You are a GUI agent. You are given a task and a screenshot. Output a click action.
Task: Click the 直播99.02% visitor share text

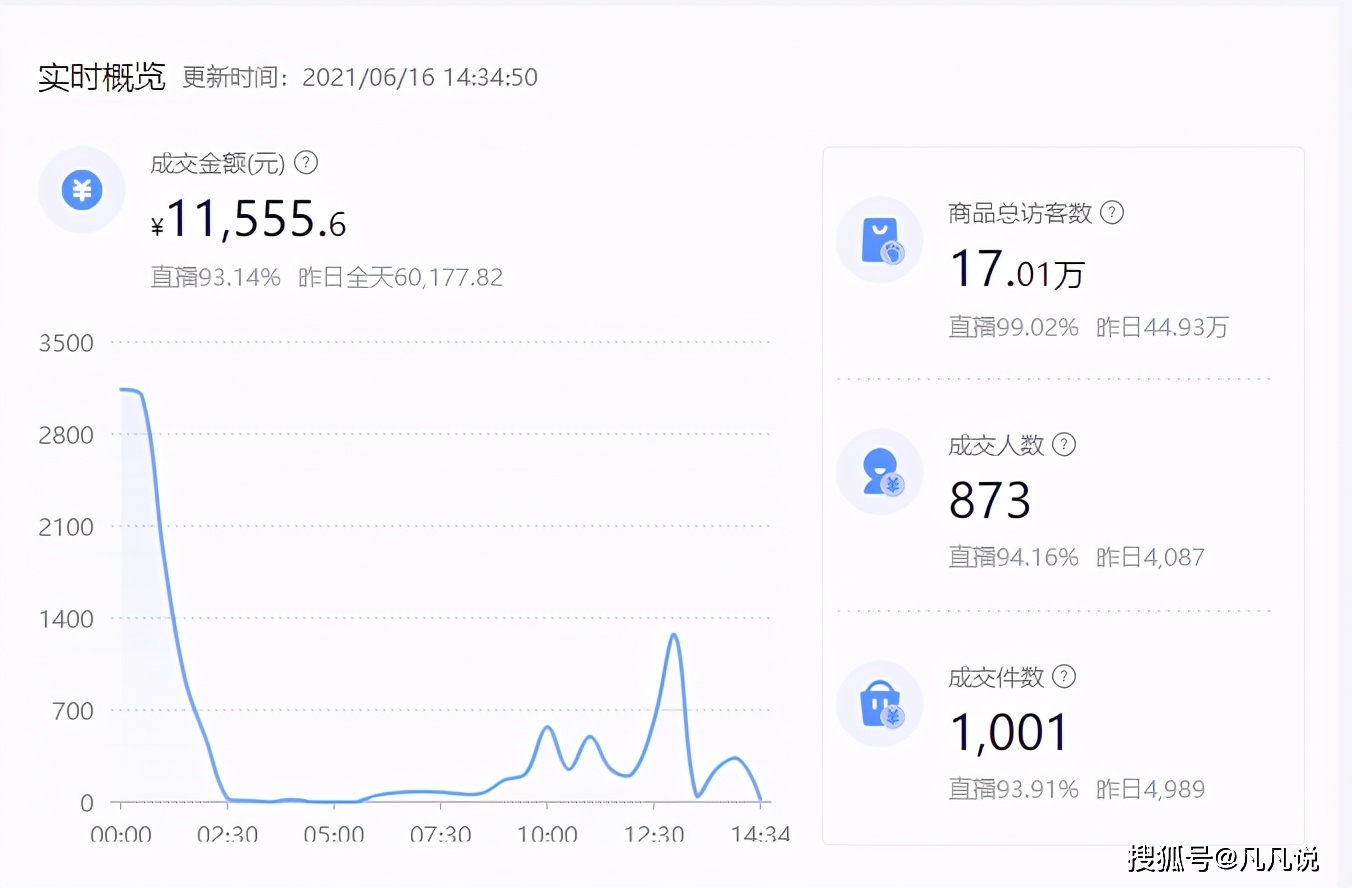[1013, 327]
